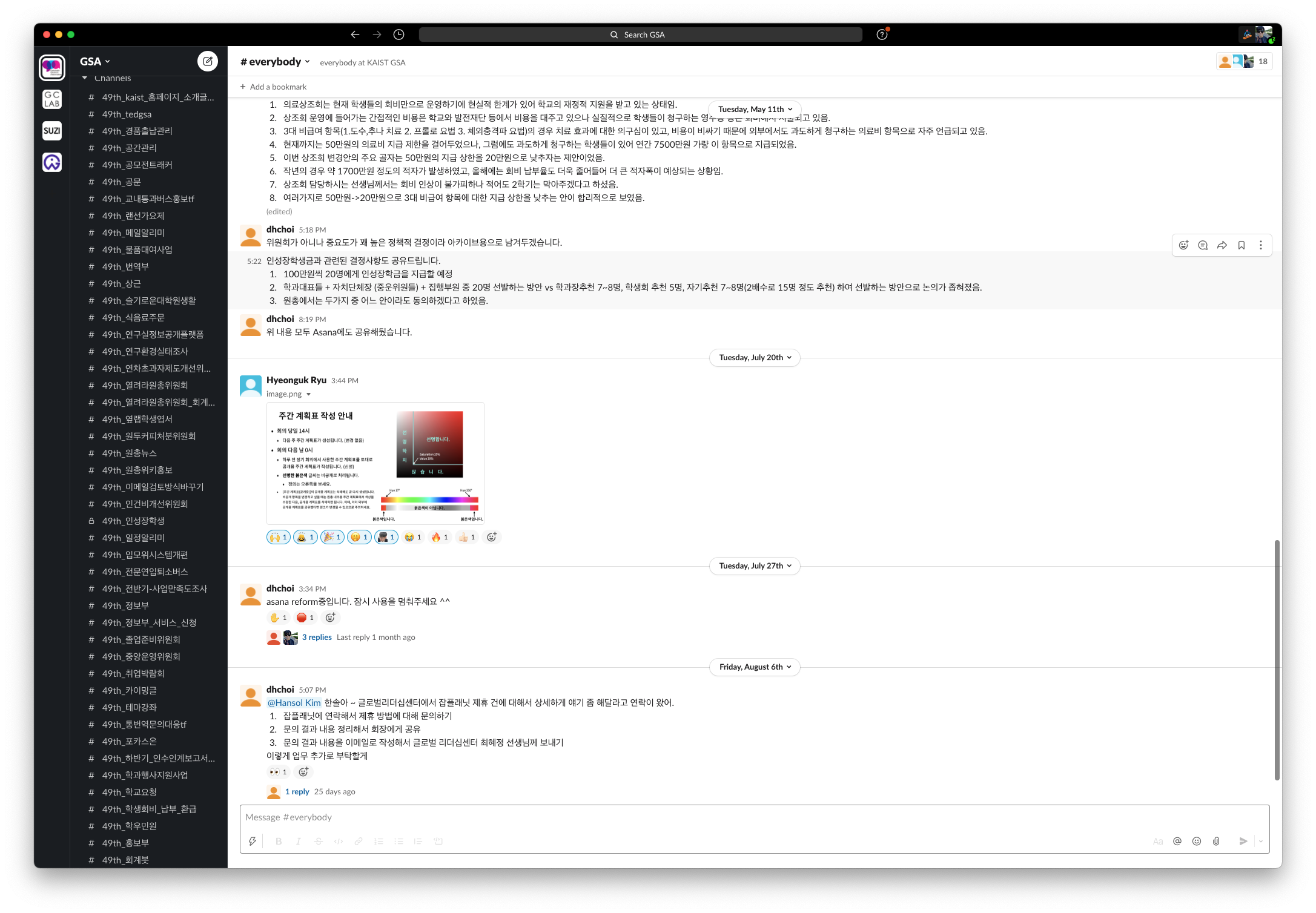Open the history clock icon
This screenshot has width=1316, height=913.
398,35
